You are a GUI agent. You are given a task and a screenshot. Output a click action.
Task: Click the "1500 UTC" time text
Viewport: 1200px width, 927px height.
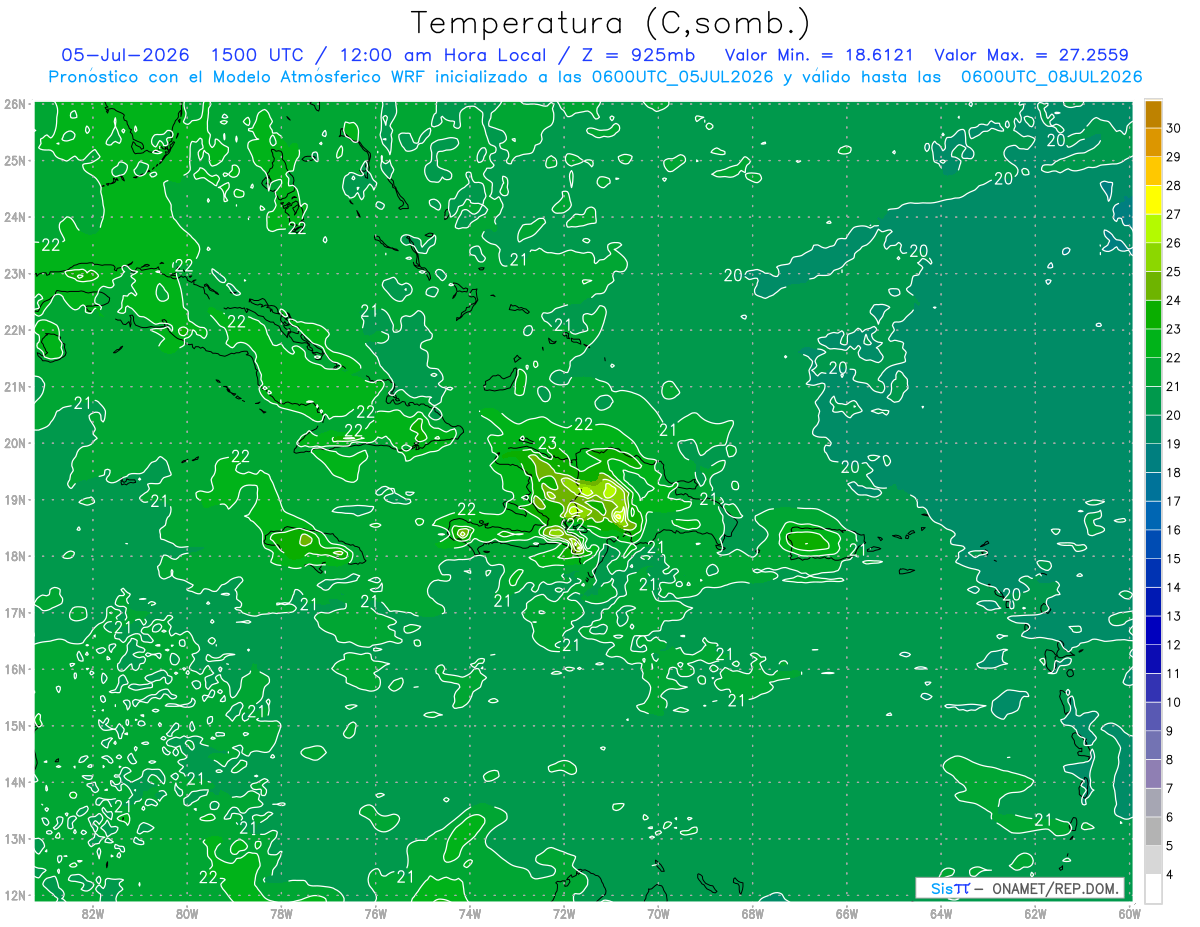255,55
